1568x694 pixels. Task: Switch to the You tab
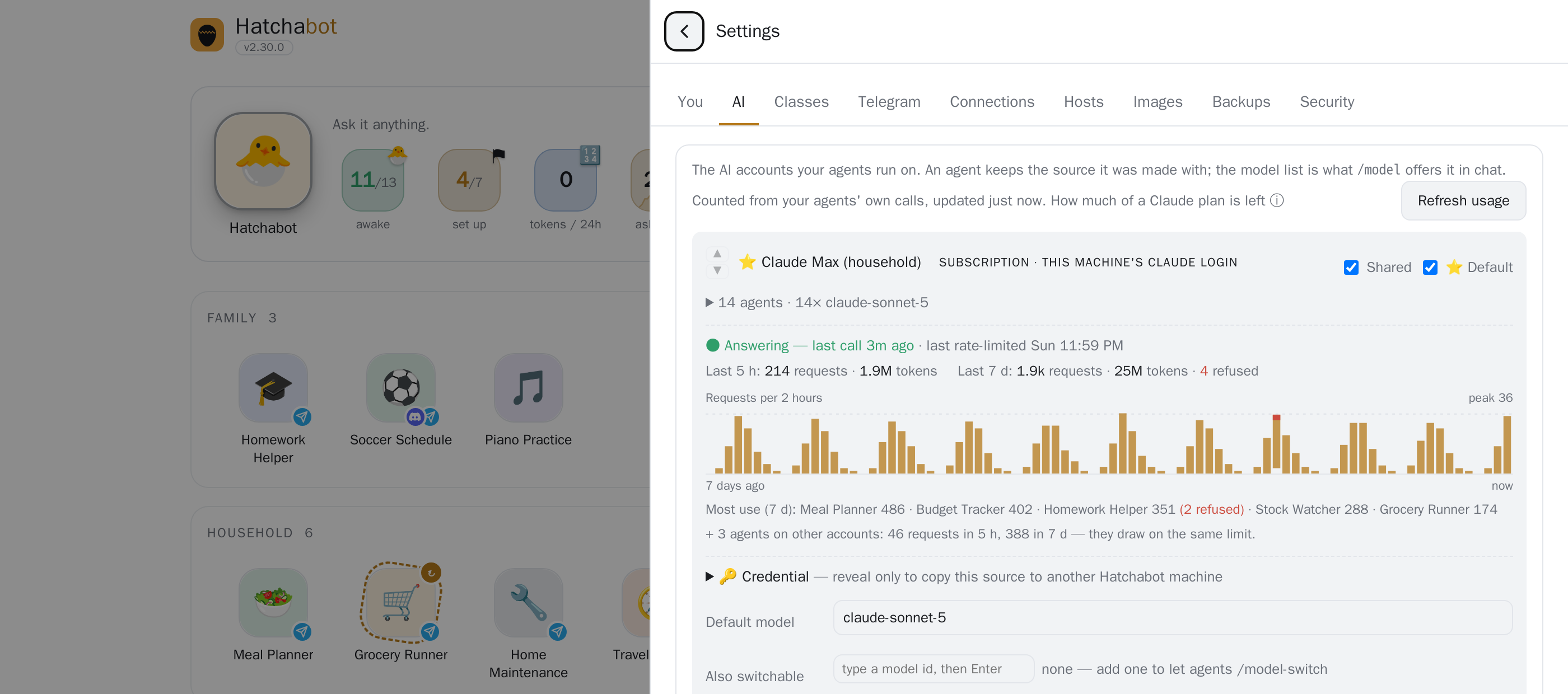[x=690, y=101]
